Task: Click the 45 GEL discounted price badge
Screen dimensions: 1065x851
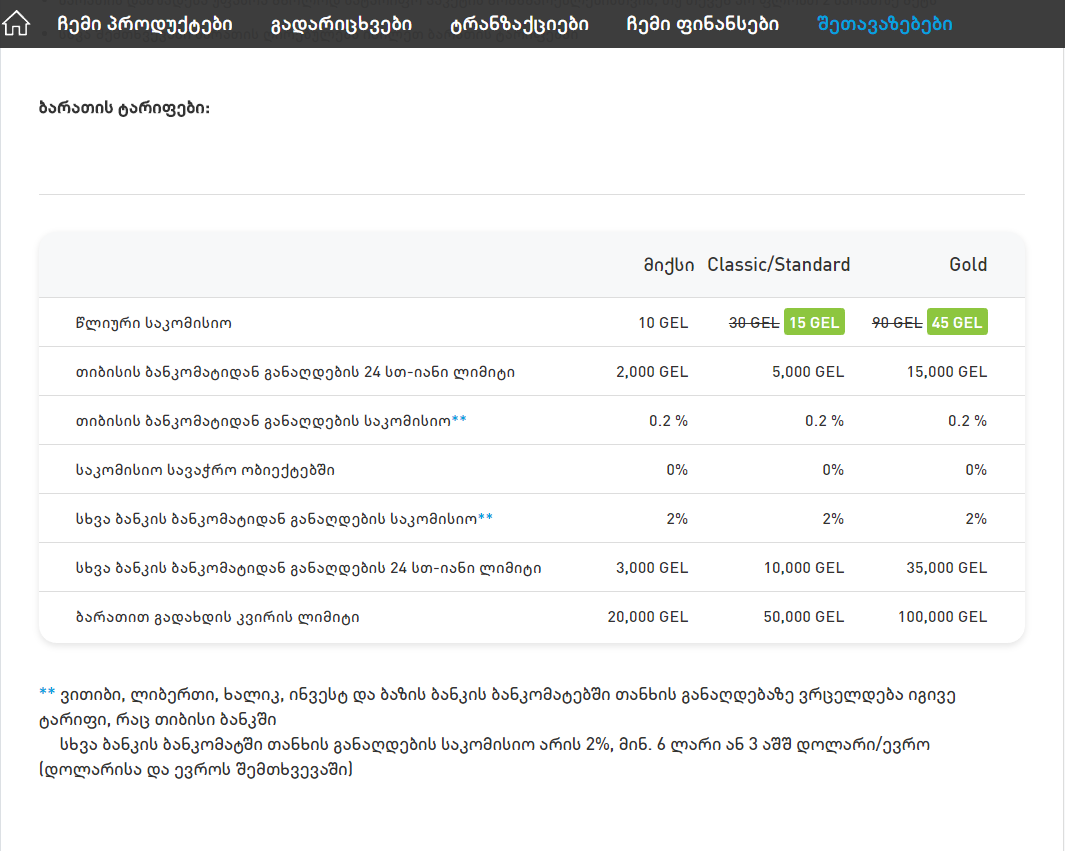Action: (957, 322)
